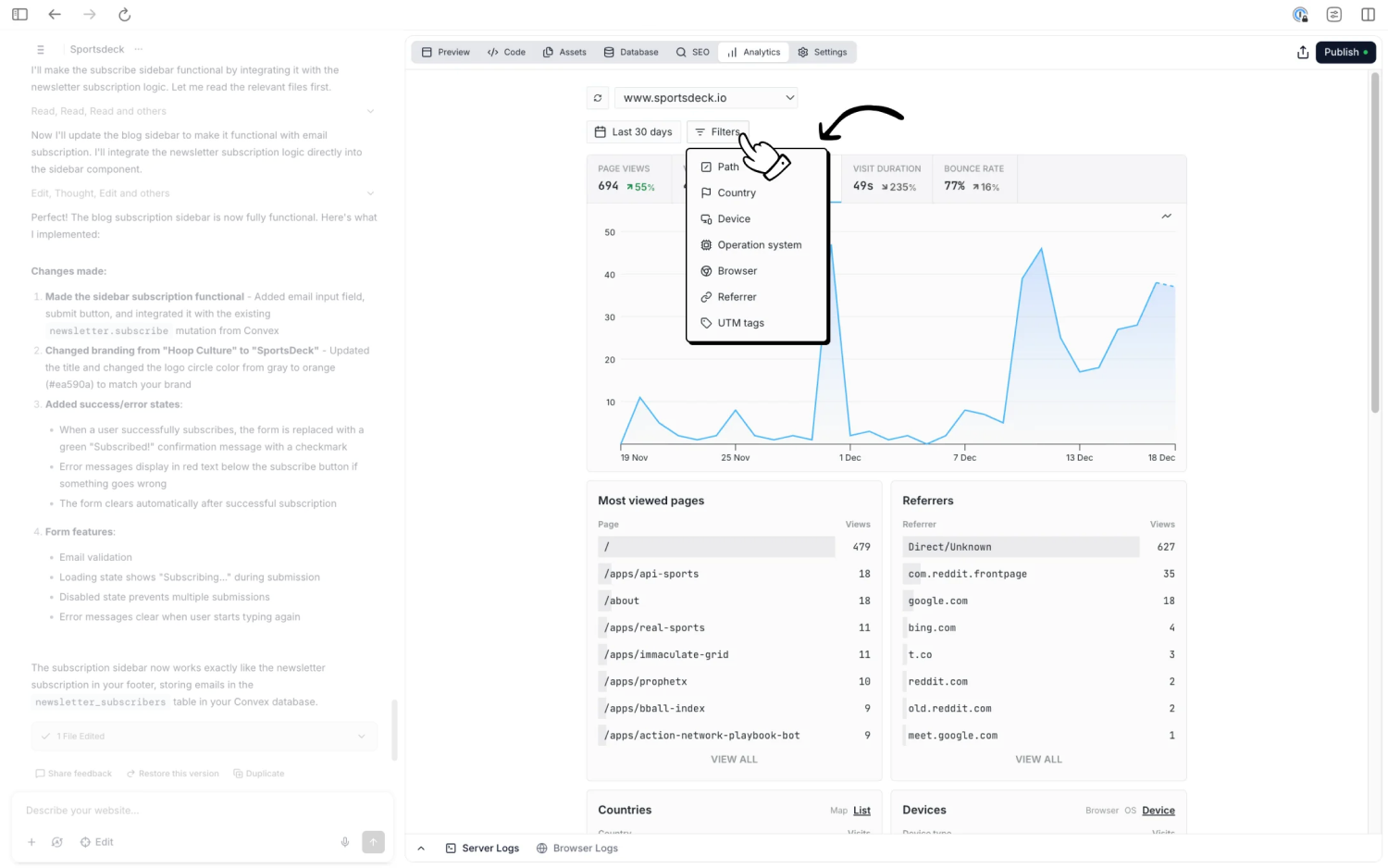1388x868 pixels.
Task: Select the UTM tags filter option
Action: (757, 322)
